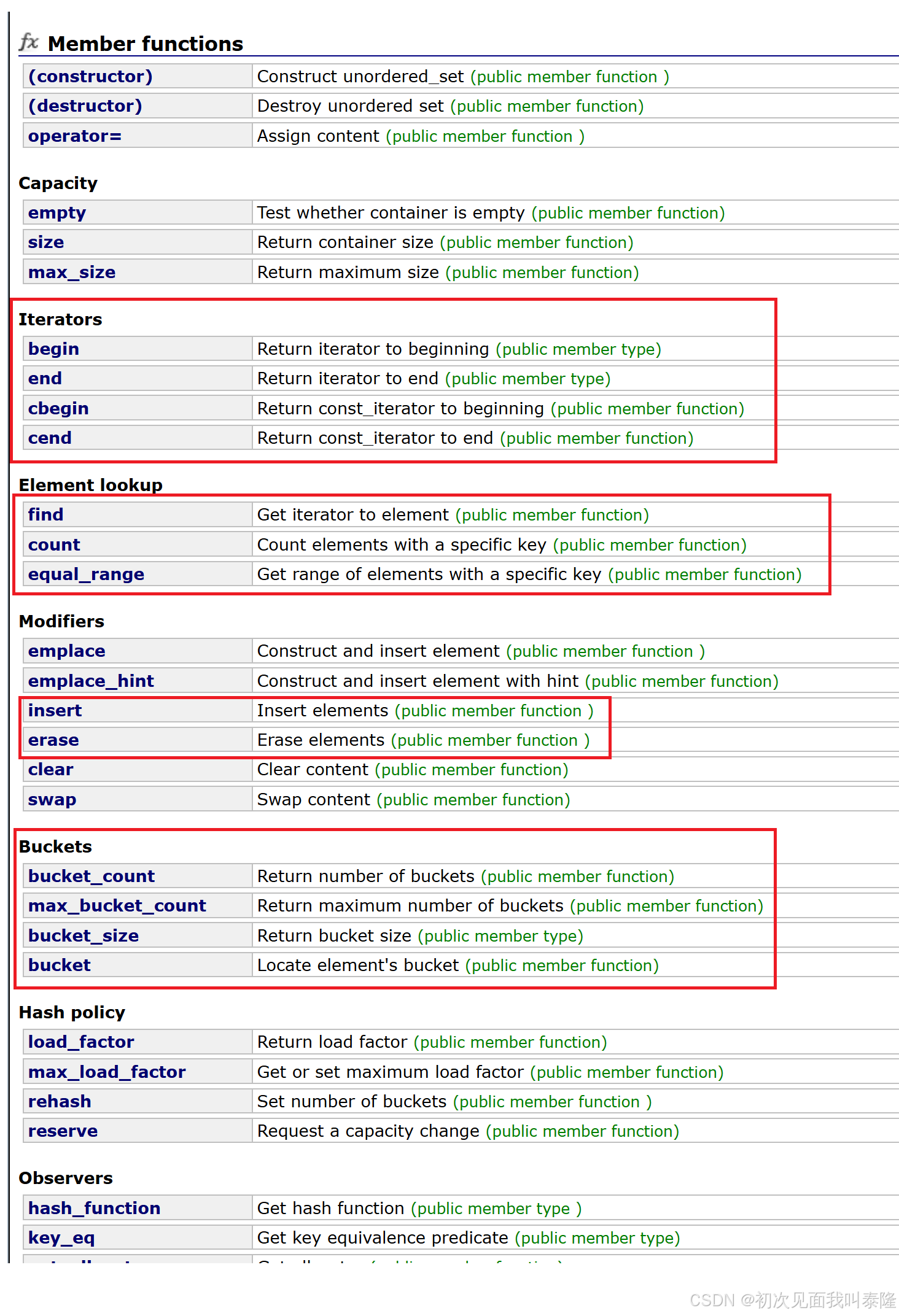The image size is (899, 1316).
Task: Open the reserve function link
Action: [63, 1131]
